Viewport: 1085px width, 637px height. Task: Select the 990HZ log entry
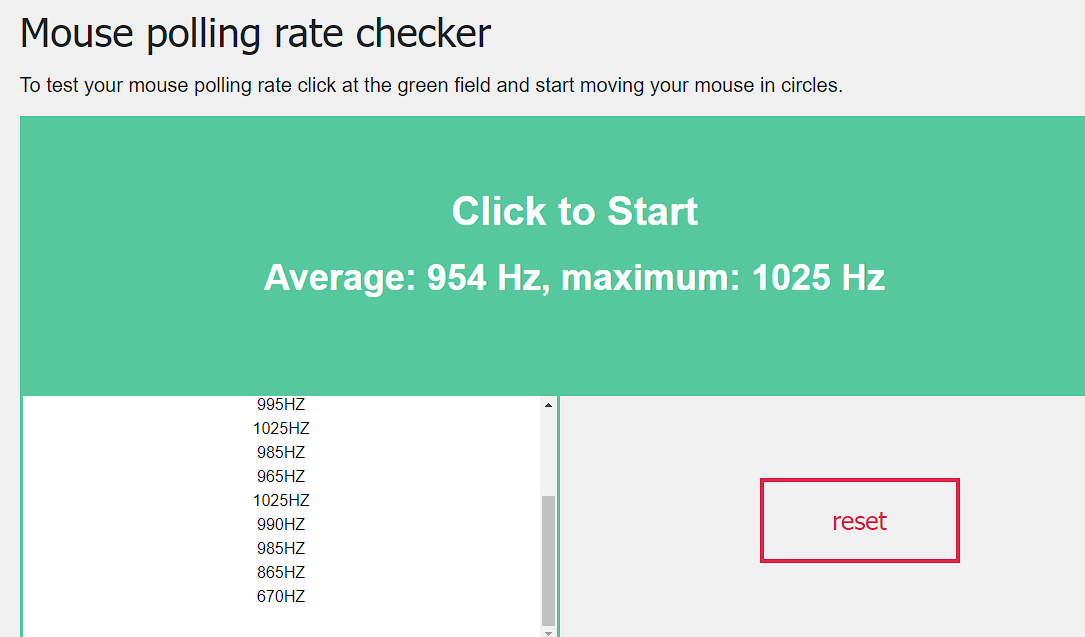click(281, 524)
